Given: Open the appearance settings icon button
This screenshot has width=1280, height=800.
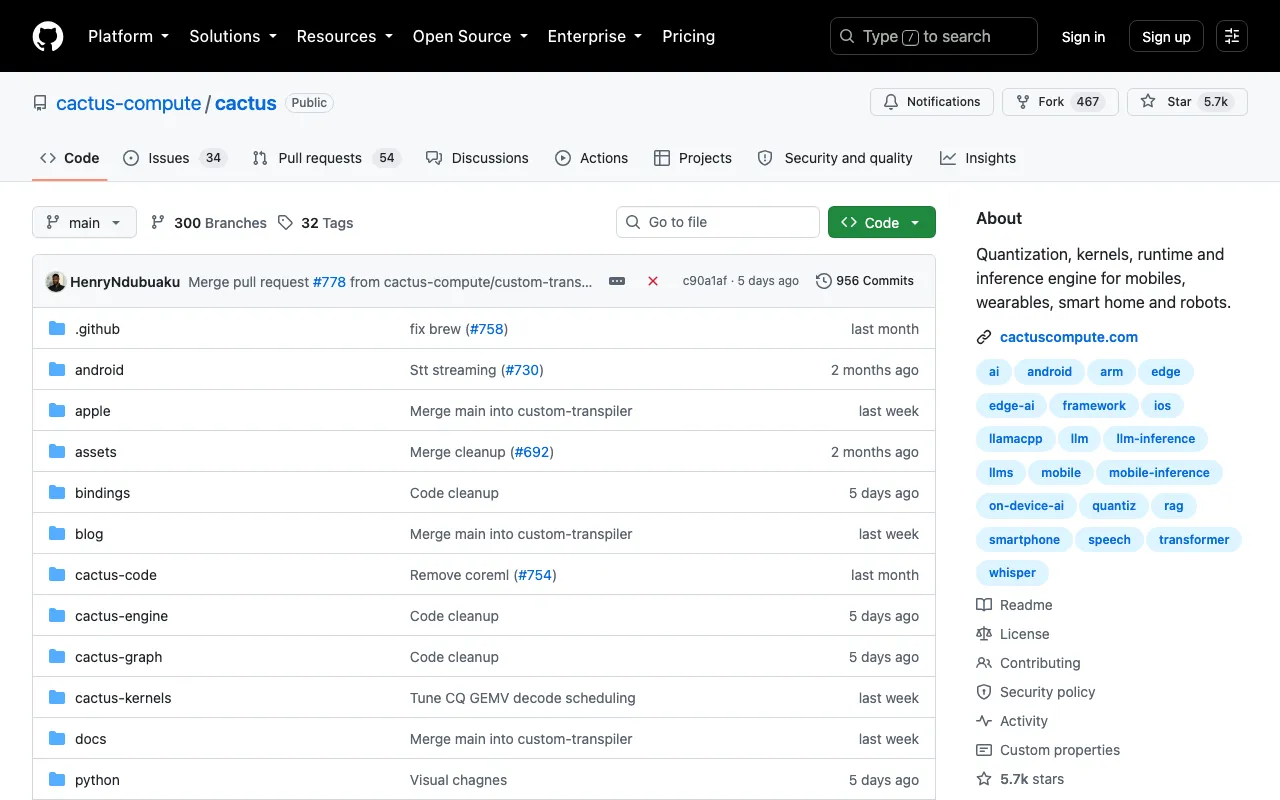Looking at the screenshot, I should (1232, 36).
